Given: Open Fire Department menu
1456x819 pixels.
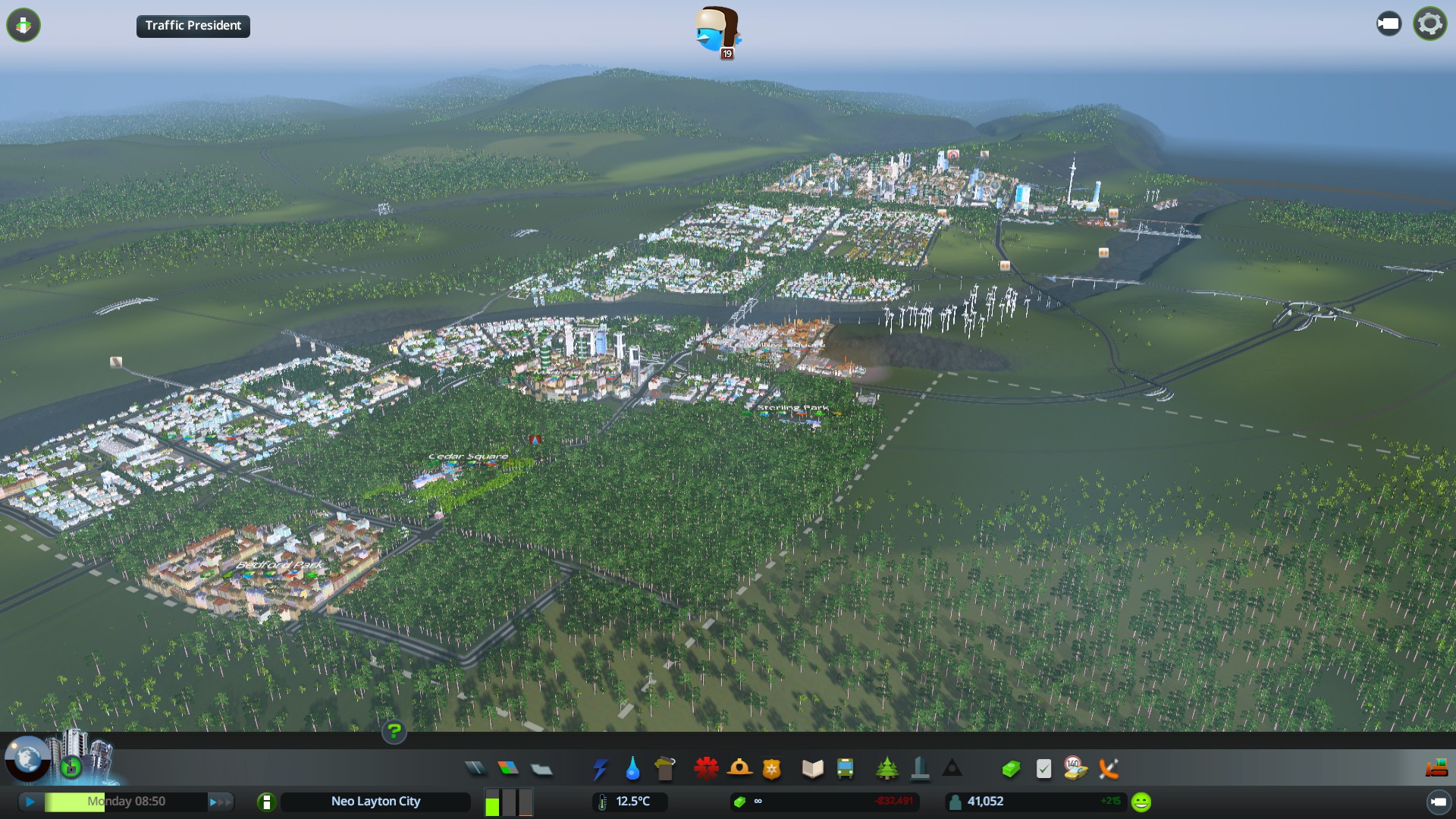Looking at the screenshot, I should 739,769.
